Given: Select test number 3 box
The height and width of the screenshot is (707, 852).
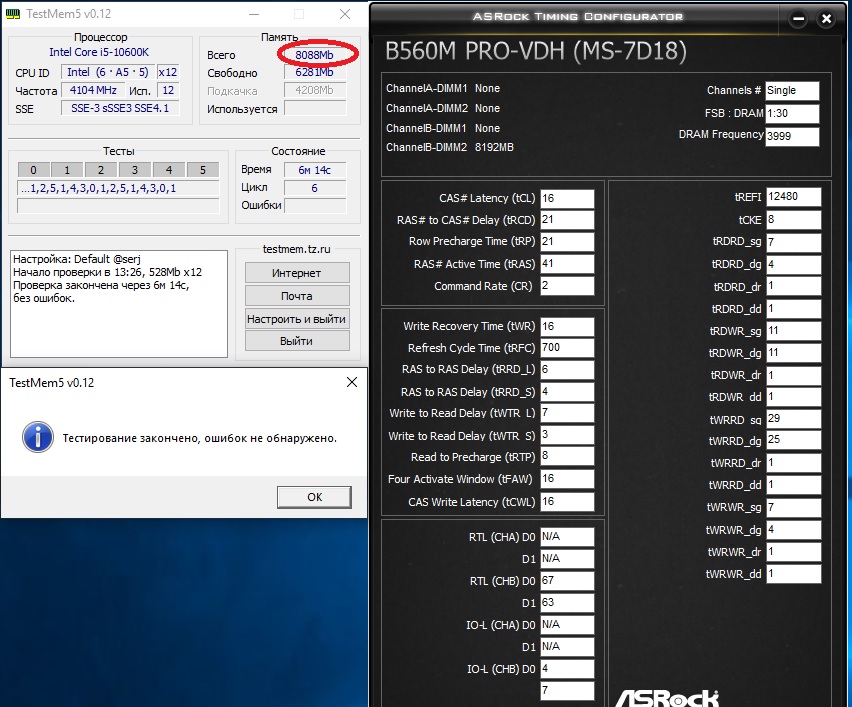Looking at the screenshot, I should 135,170.
